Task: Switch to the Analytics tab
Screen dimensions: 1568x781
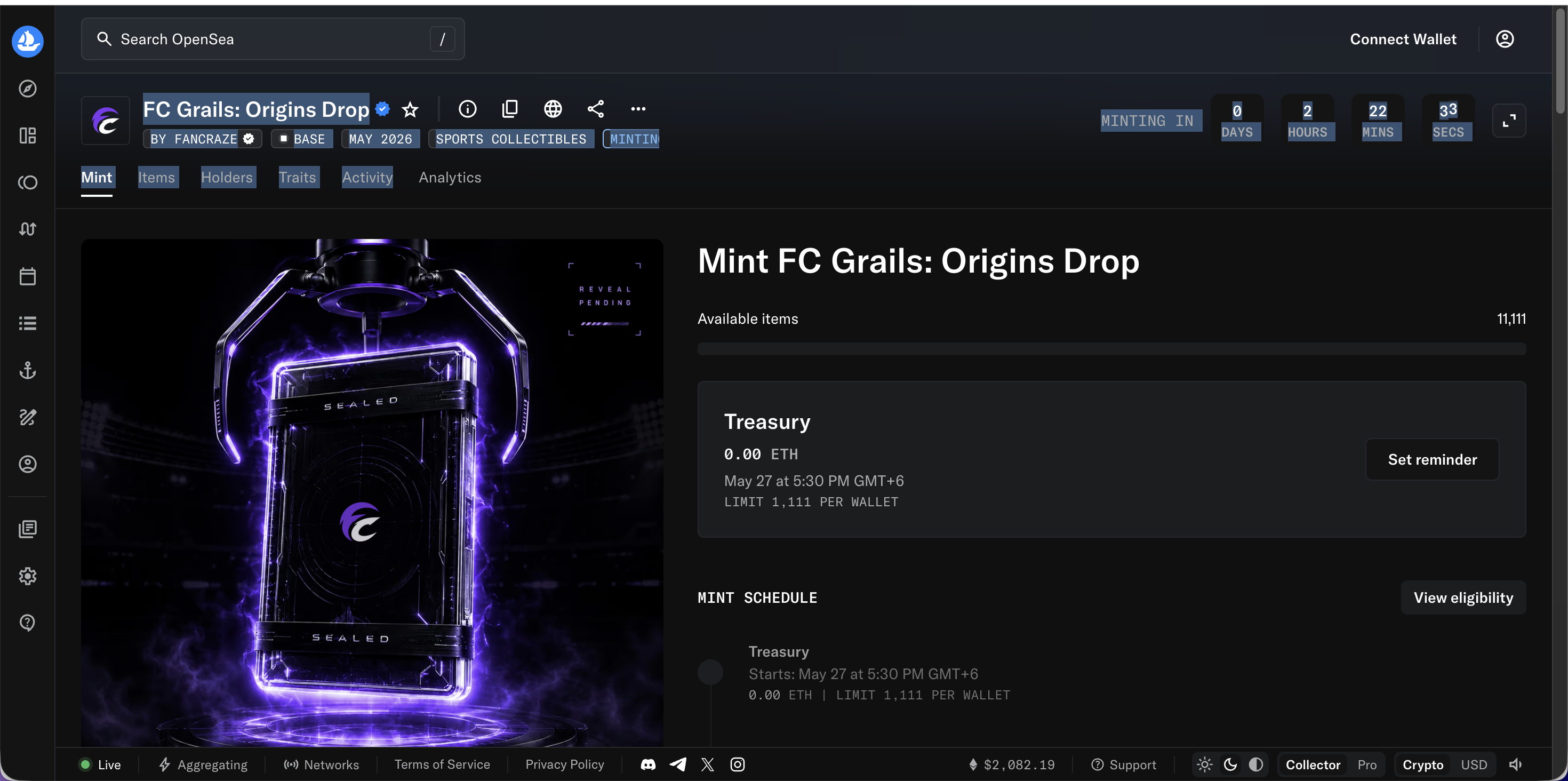Action: tap(450, 178)
